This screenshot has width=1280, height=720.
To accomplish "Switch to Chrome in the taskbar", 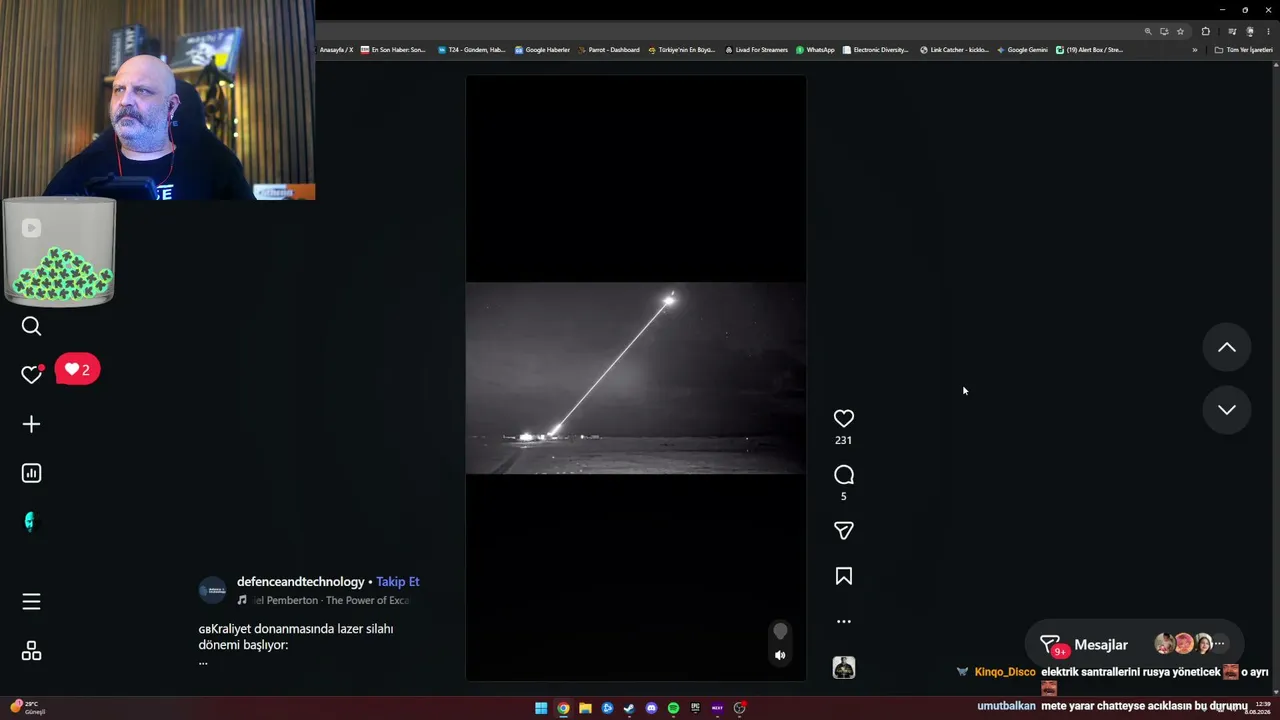I will (x=563, y=708).
